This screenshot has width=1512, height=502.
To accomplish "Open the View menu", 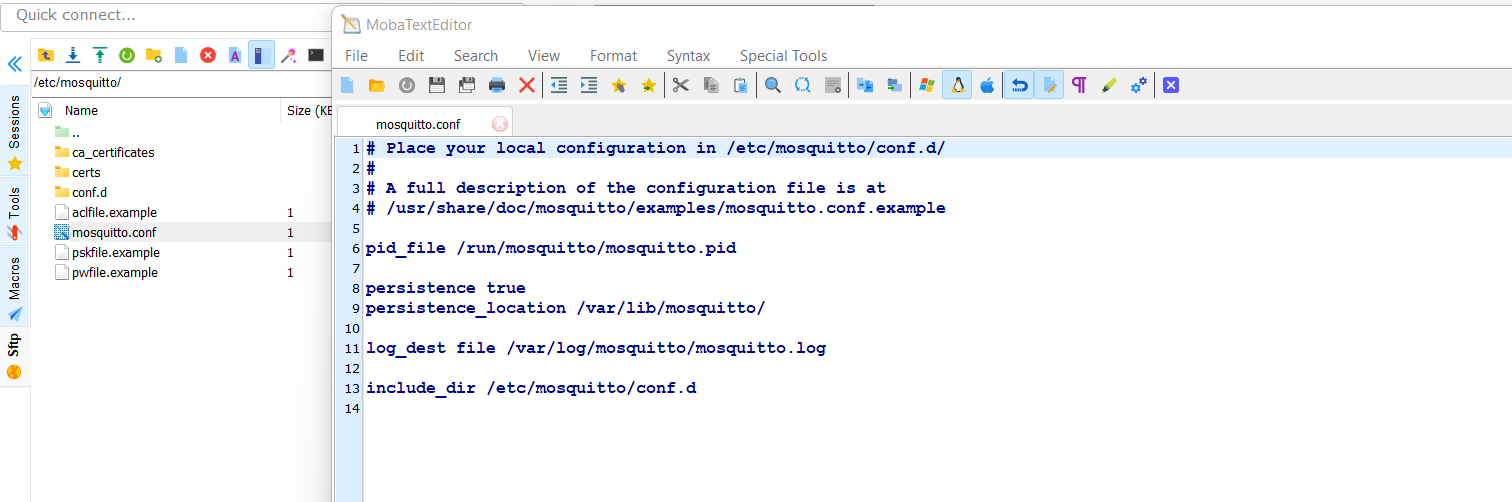I will tap(544, 56).
